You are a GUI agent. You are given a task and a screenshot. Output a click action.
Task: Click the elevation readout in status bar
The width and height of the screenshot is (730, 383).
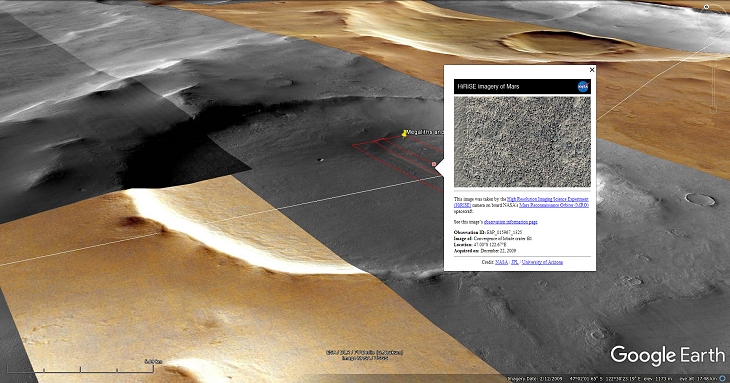click(658, 379)
